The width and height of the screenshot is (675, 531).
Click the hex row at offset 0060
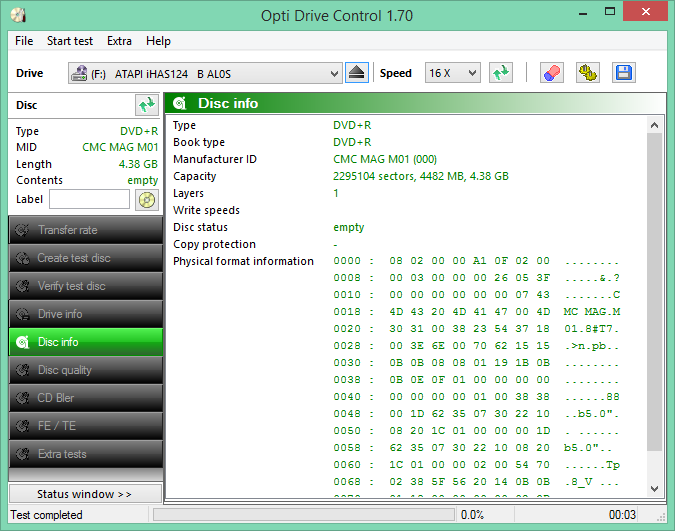tap(477, 465)
